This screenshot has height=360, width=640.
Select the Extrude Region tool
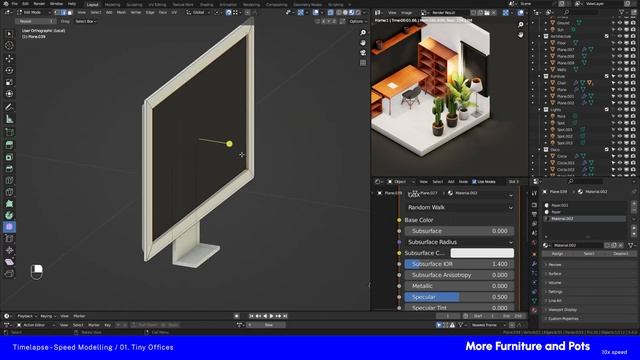click(x=9, y=144)
